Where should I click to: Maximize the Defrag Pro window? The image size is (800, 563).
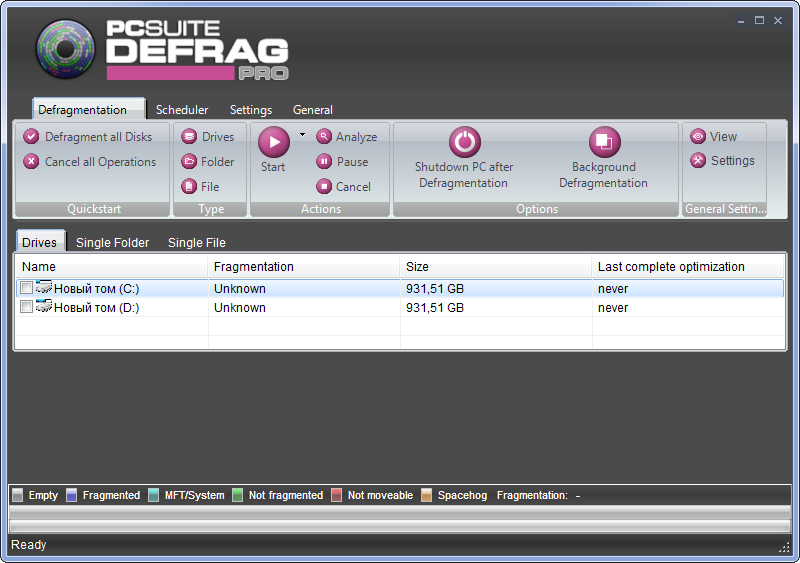760,20
